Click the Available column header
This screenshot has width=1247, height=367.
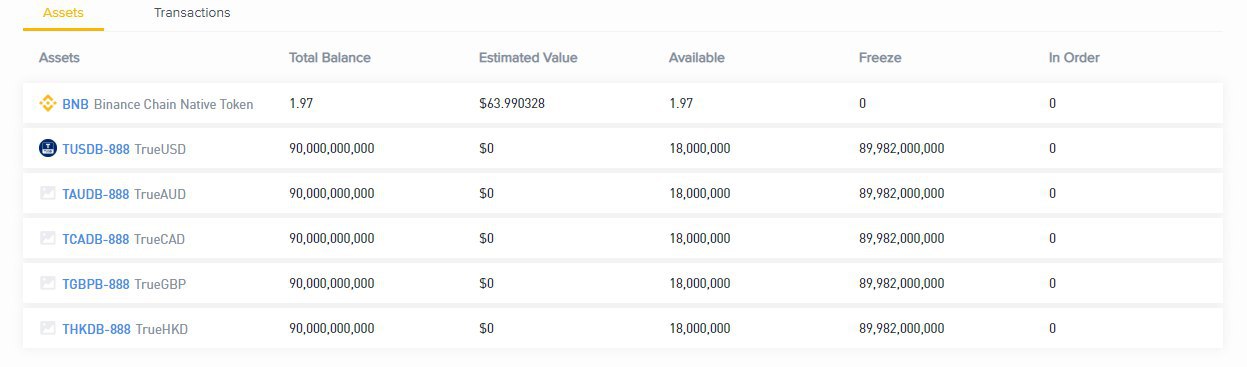(x=697, y=58)
